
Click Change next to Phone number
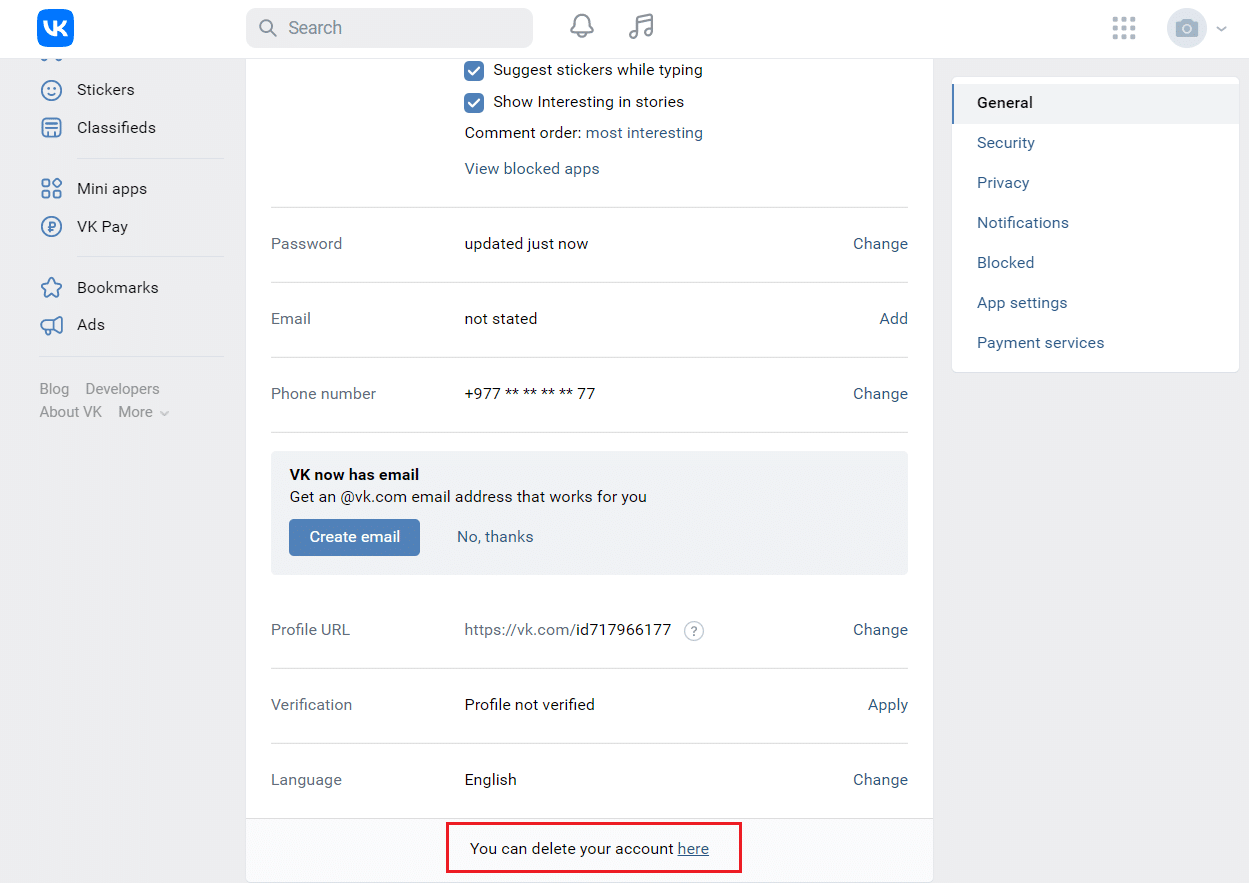tap(880, 394)
